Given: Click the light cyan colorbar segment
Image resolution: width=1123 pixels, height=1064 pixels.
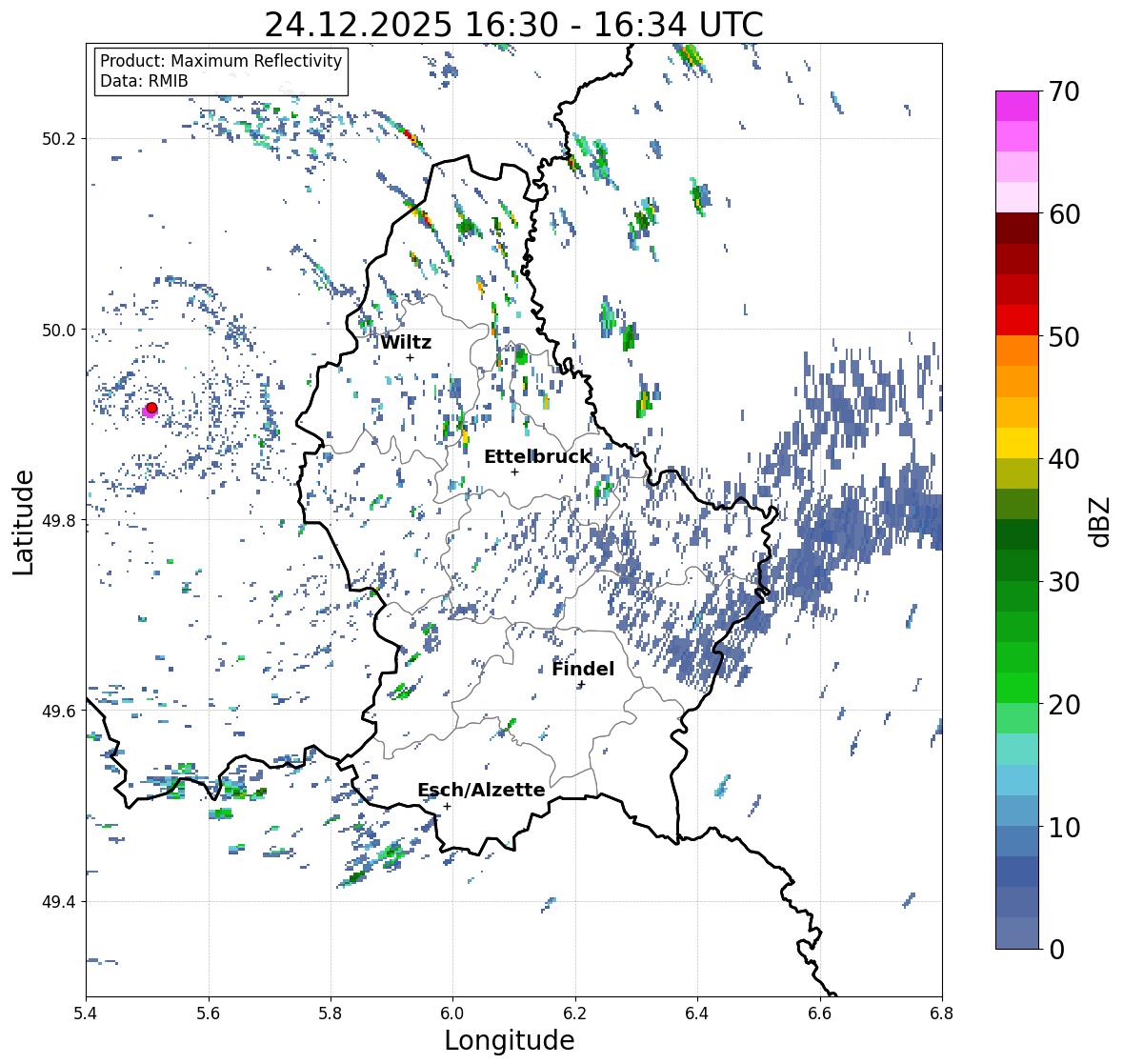Looking at the screenshot, I should point(1017,749).
